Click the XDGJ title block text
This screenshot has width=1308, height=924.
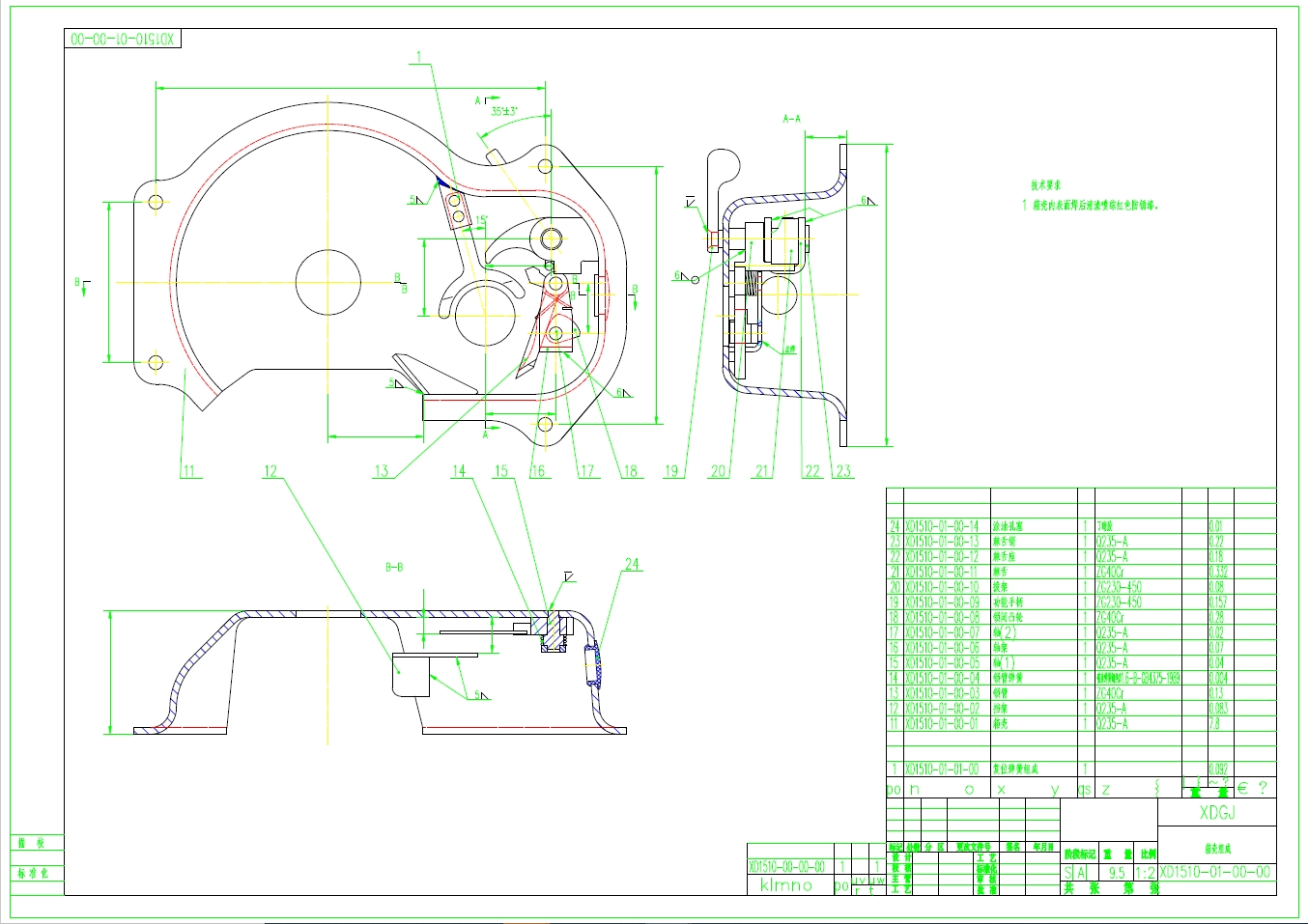[1217, 813]
